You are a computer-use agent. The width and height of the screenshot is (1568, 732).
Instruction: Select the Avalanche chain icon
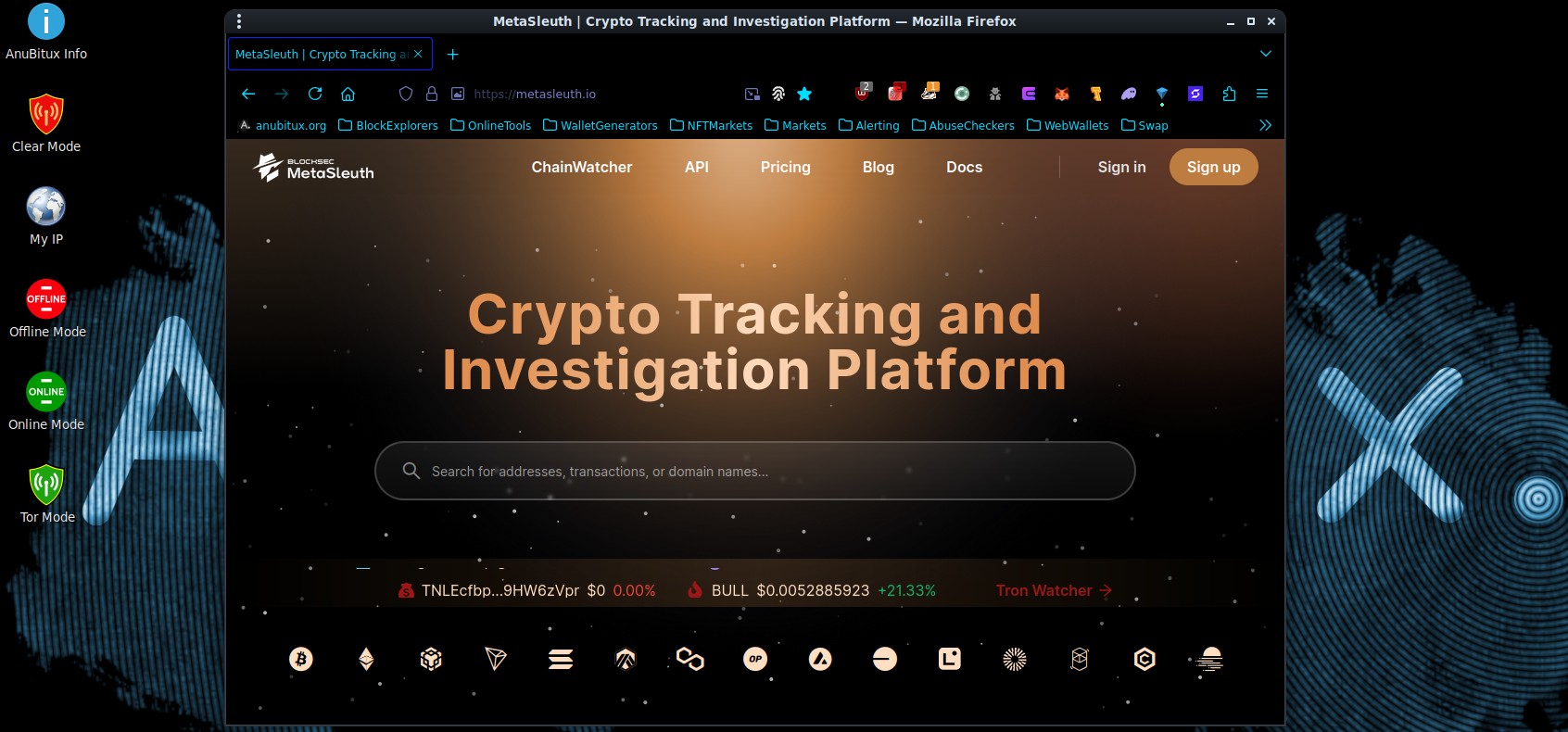click(x=820, y=659)
